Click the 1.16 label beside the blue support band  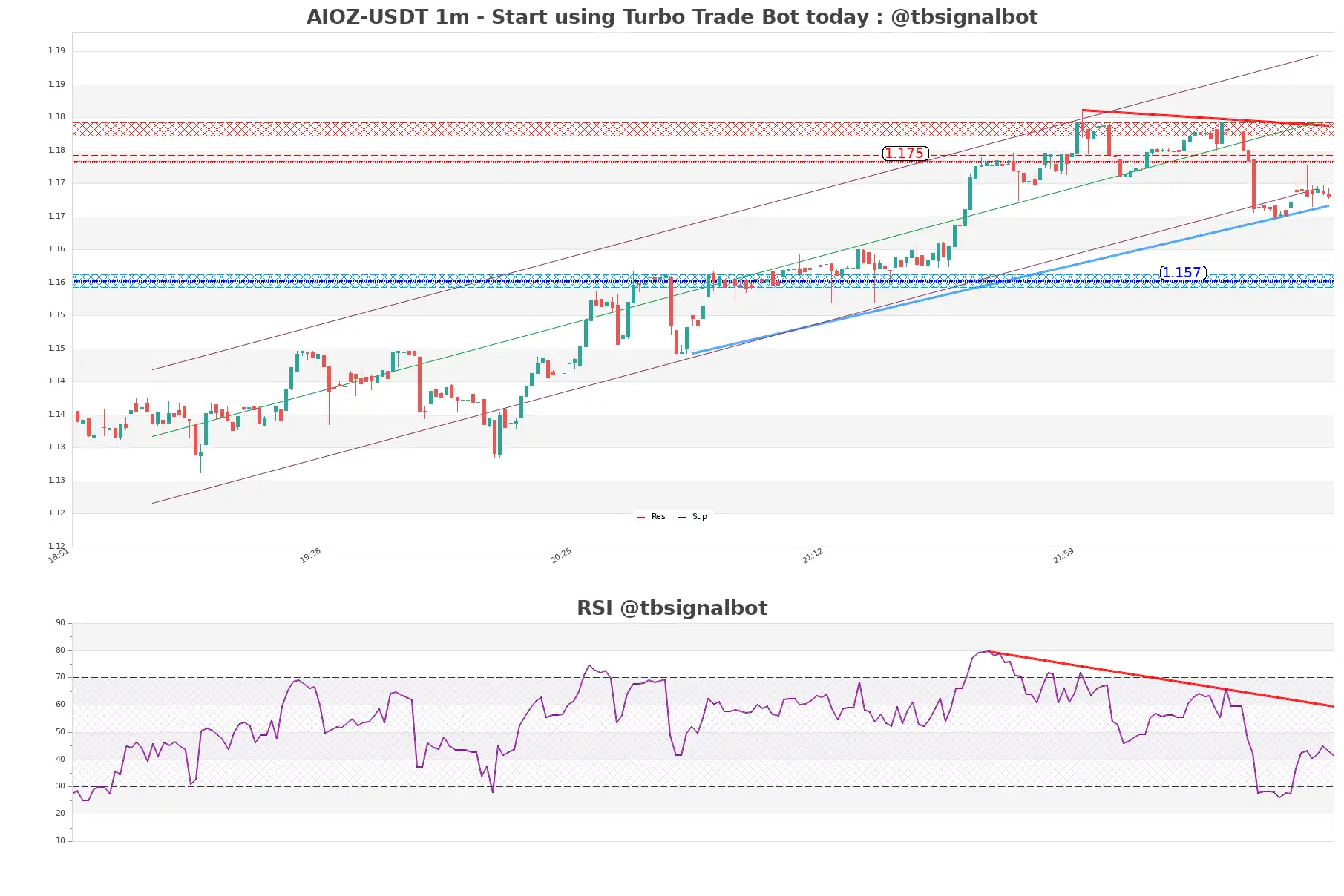tap(56, 282)
